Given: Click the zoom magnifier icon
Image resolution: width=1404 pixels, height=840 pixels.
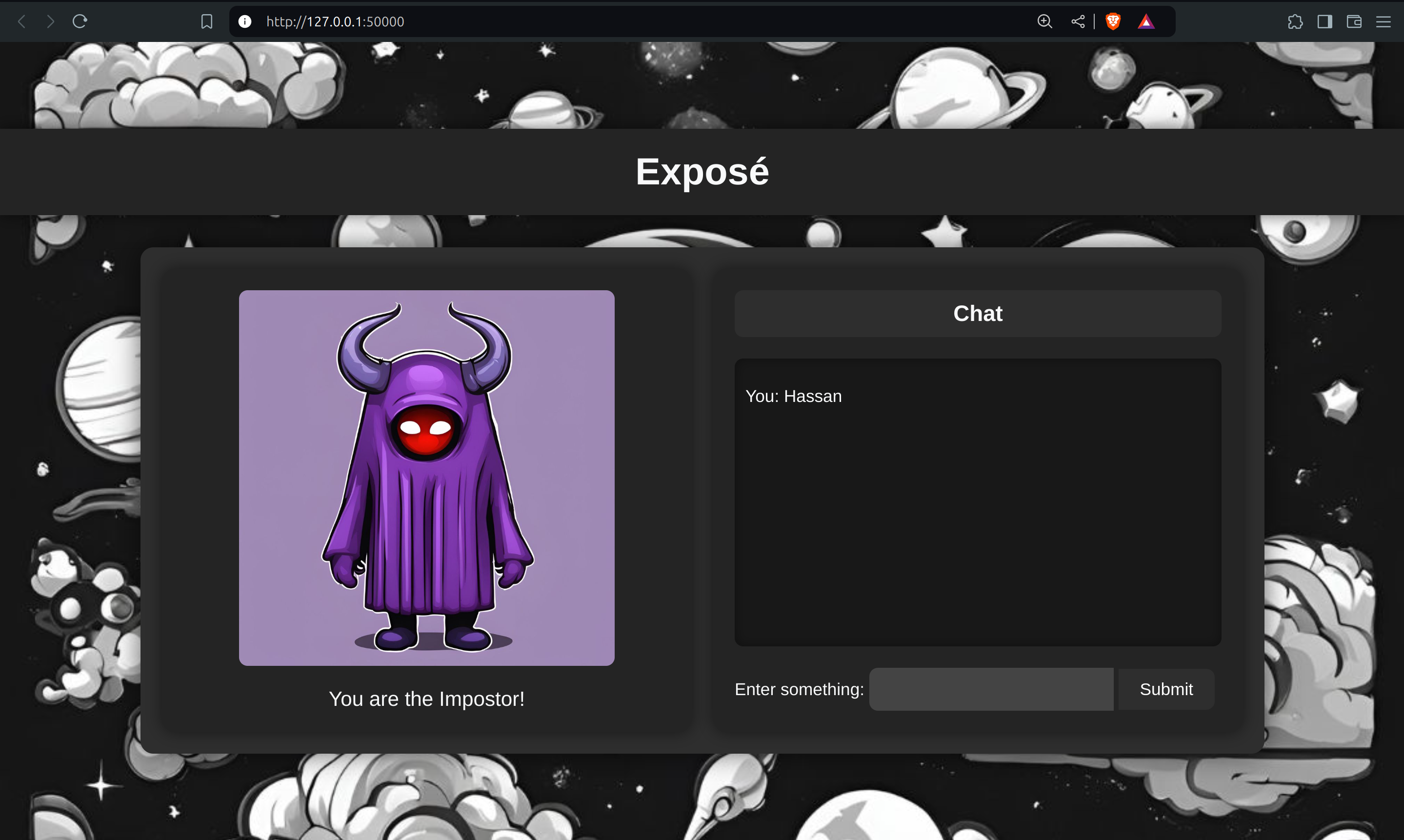Looking at the screenshot, I should (x=1044, y=21).
